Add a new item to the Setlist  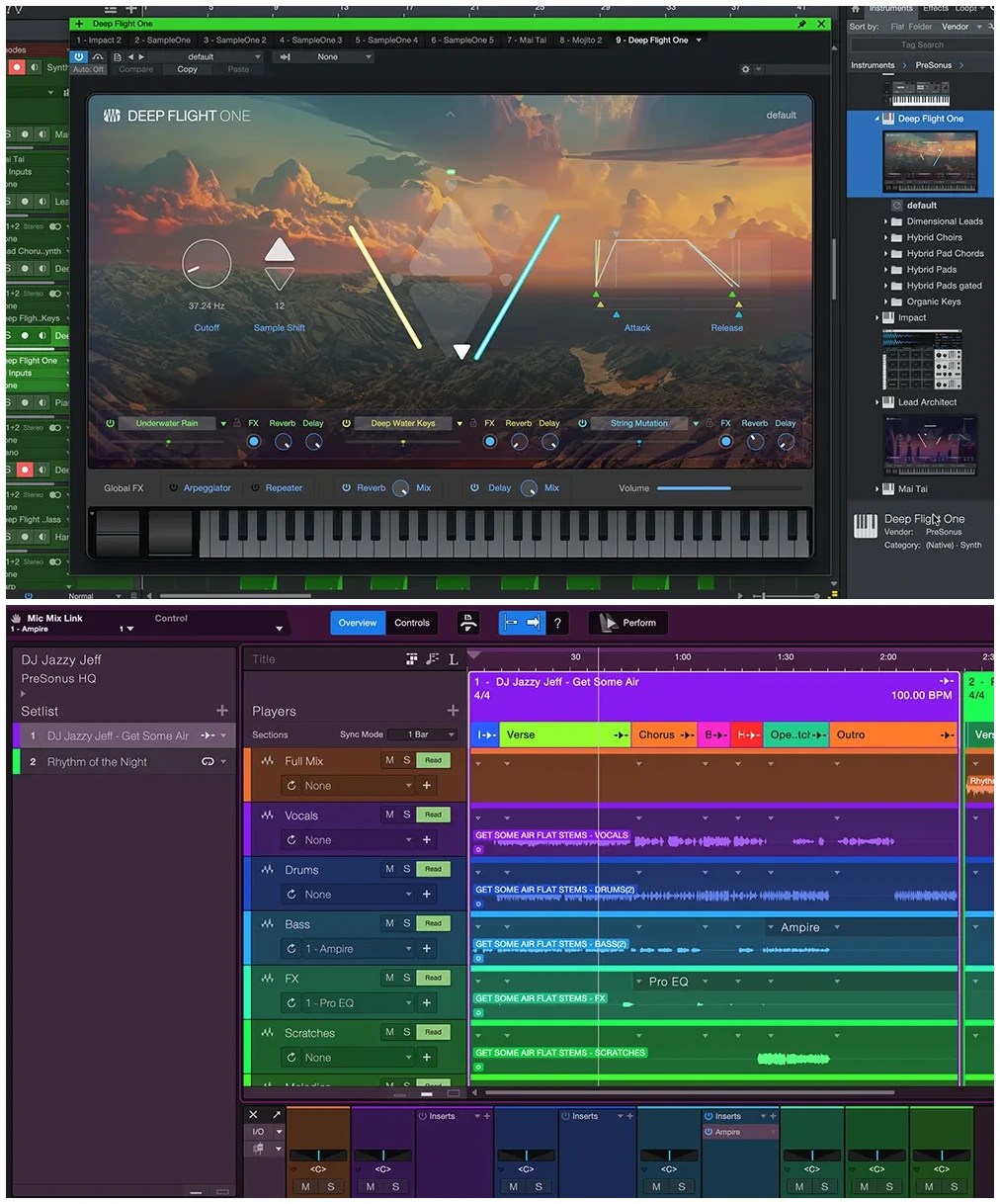click(x=222, y=711)
